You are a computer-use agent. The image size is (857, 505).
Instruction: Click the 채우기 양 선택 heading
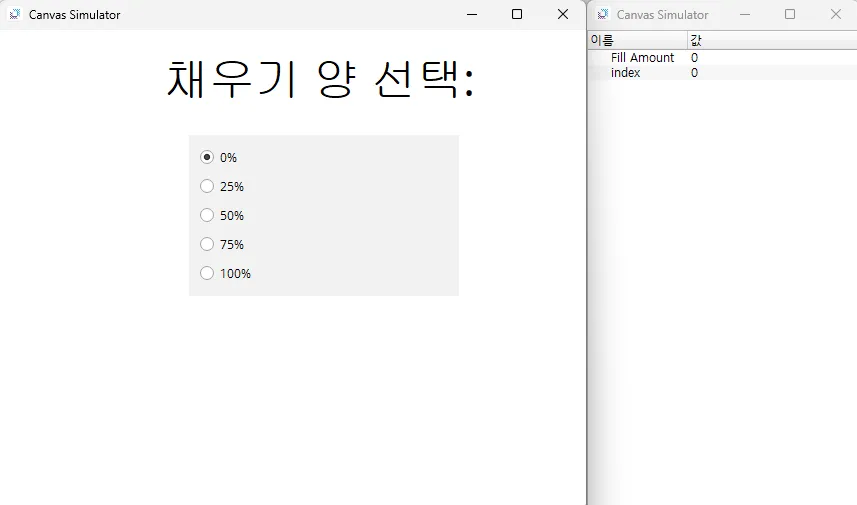tap(320, 79)
